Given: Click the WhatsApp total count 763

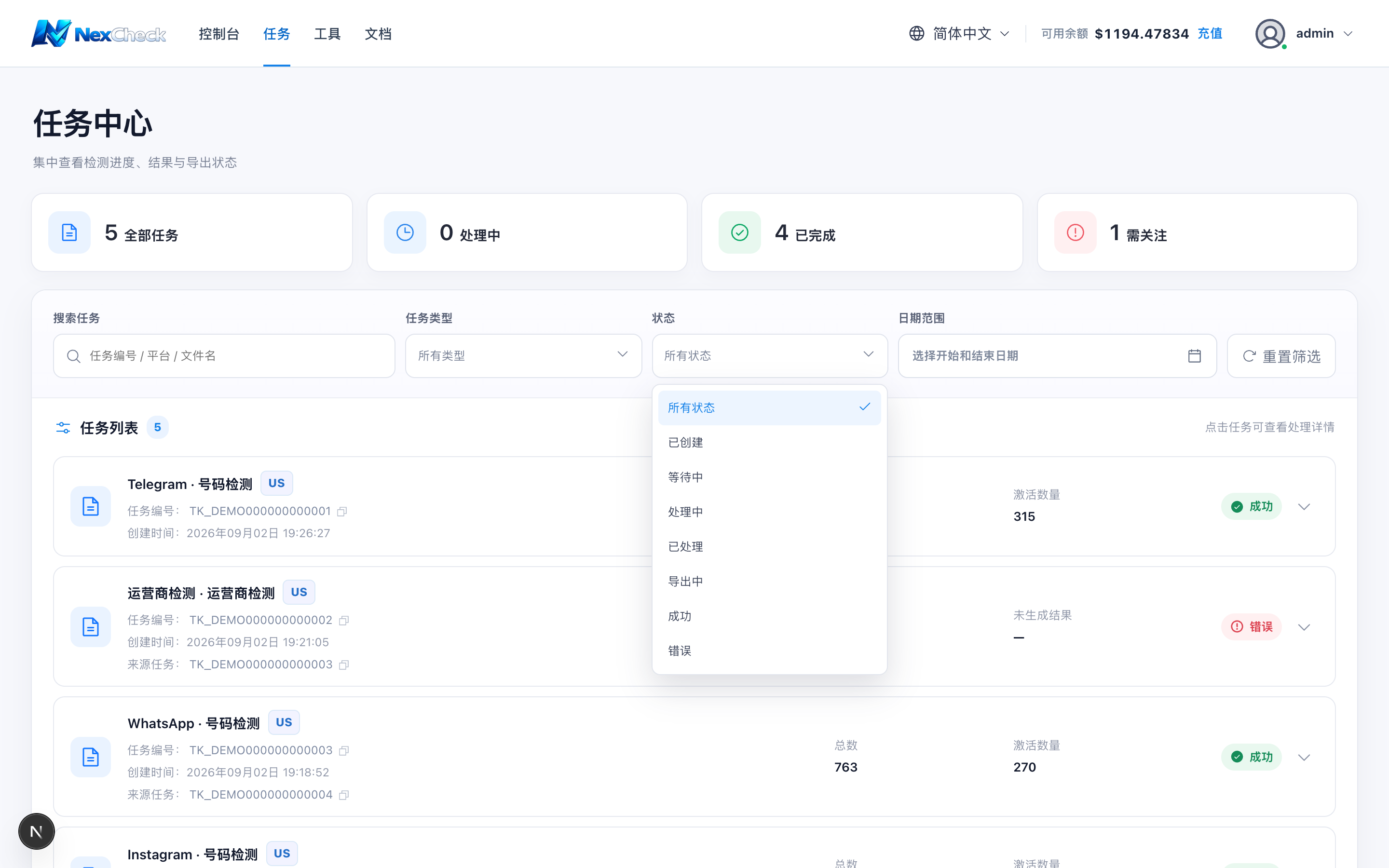Looking at the screenshot, I should (845, 768).
